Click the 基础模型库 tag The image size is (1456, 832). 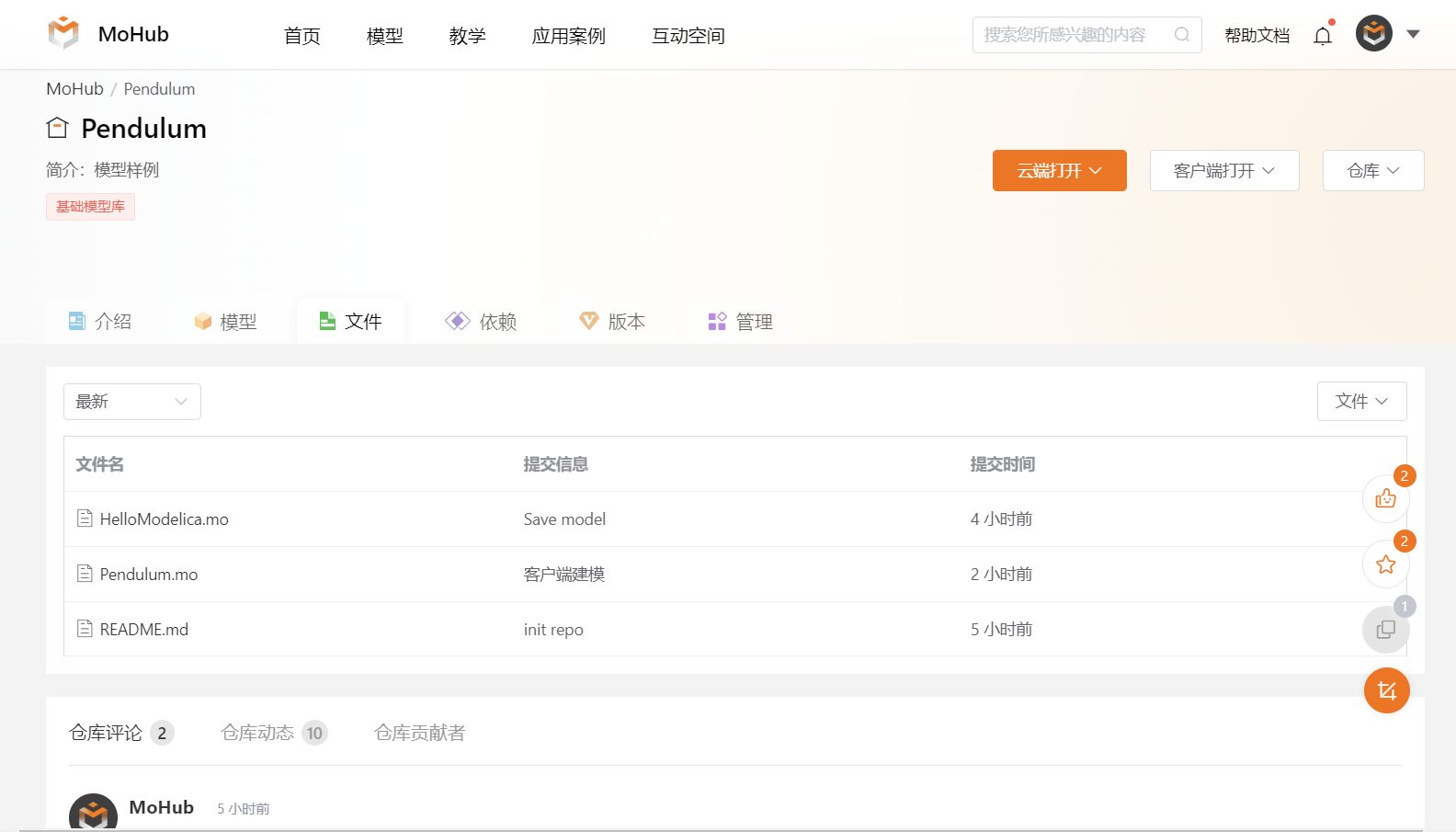[90, 207]
